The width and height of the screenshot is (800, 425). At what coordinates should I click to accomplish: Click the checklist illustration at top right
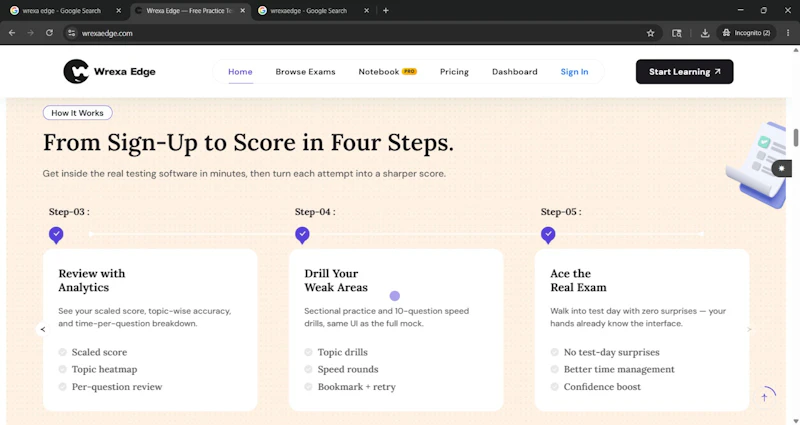[757, 164]
